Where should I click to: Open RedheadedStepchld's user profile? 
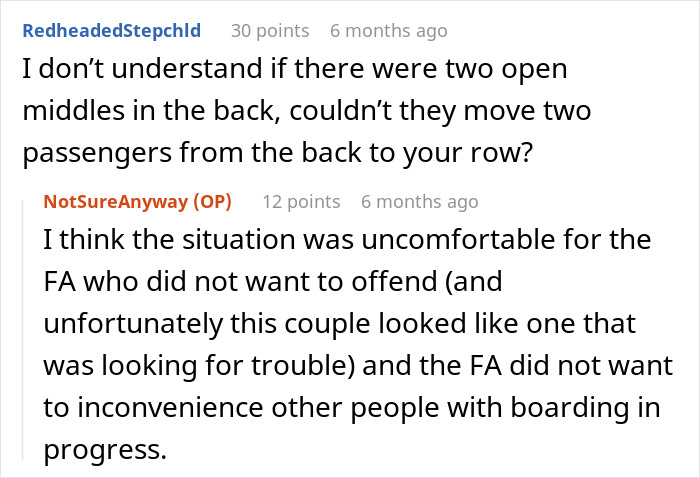coord(111,30)
